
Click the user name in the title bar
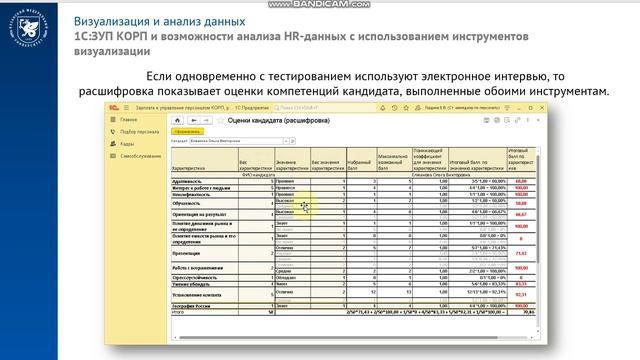coord(462,108)
